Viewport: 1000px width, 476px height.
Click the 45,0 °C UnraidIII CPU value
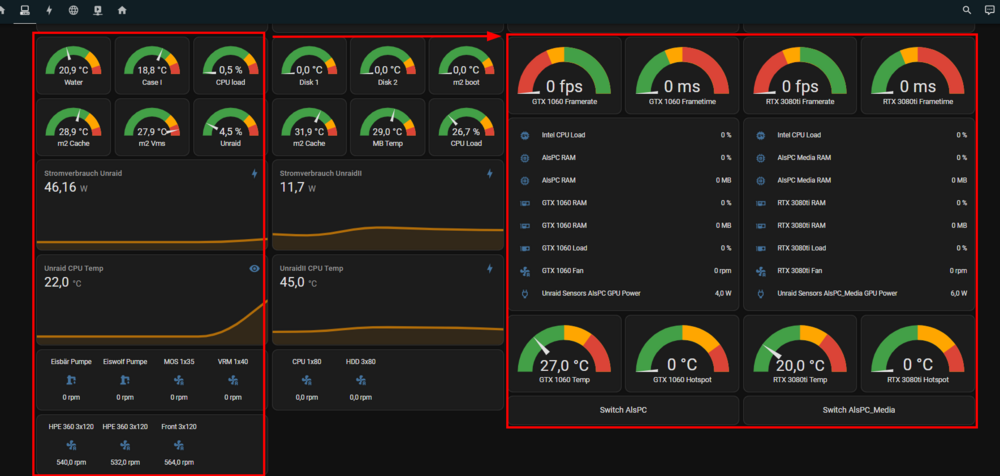coord(298,282)
